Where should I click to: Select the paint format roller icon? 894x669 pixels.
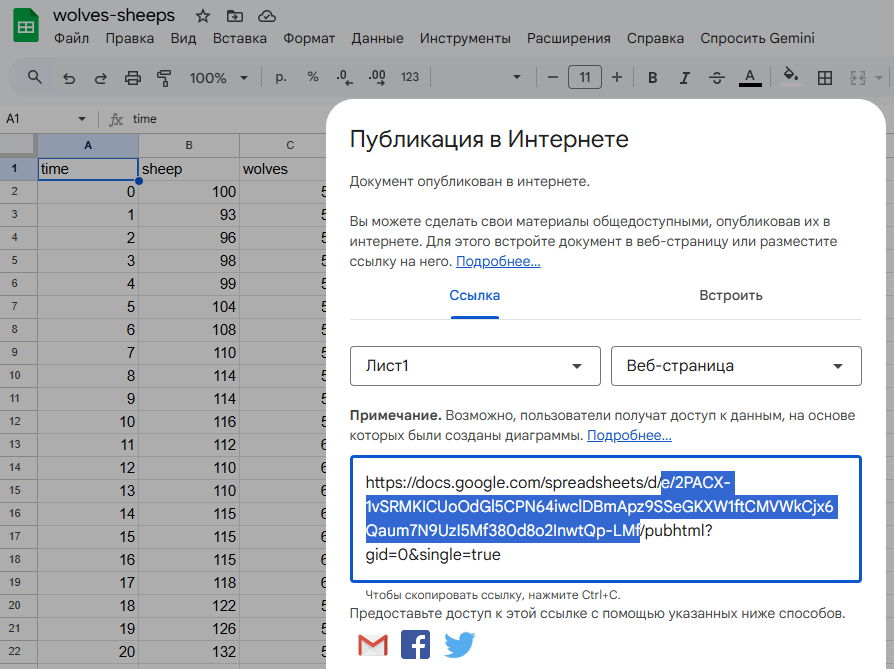tap(165, 77)
